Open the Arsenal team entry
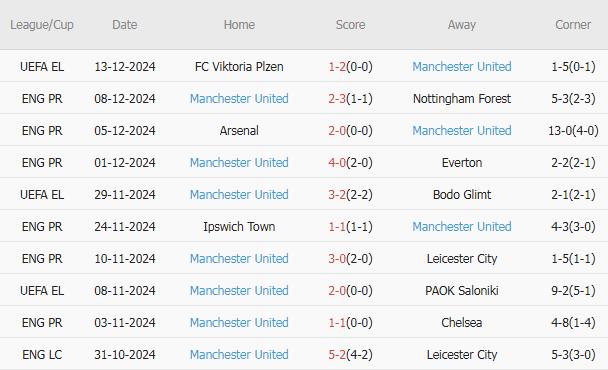This screenshot has height=370, width=608. [x=239, y=131]
